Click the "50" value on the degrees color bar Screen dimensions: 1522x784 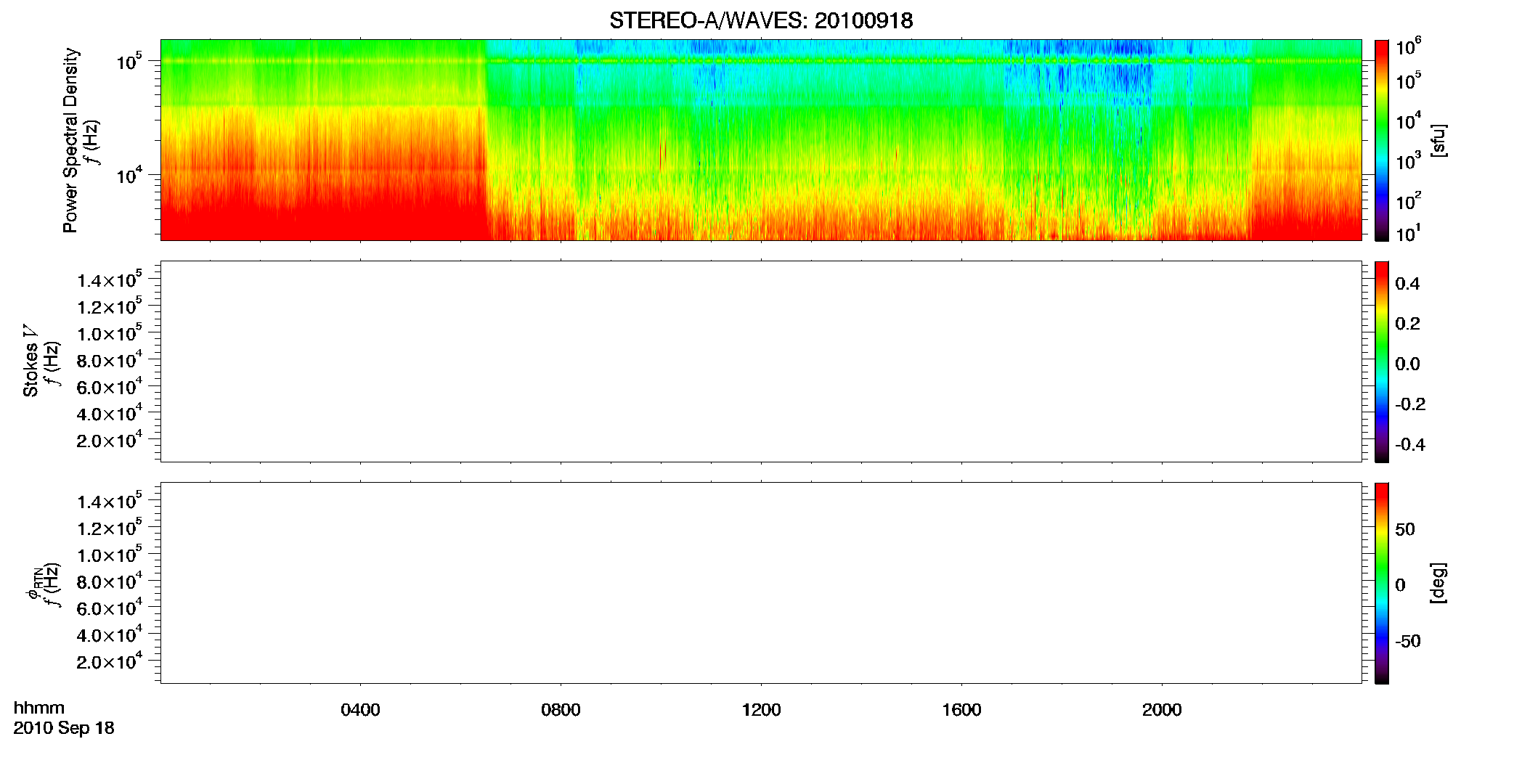pos(1405,529)
